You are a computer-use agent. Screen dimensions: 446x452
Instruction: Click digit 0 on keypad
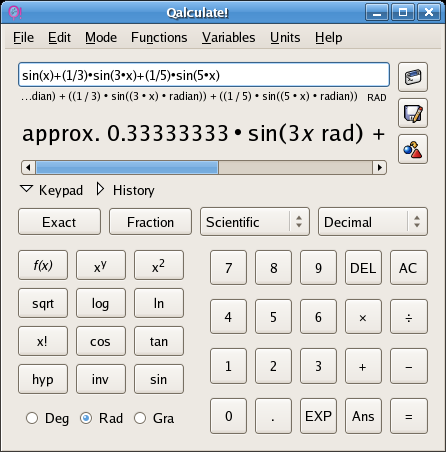point(228,416)
